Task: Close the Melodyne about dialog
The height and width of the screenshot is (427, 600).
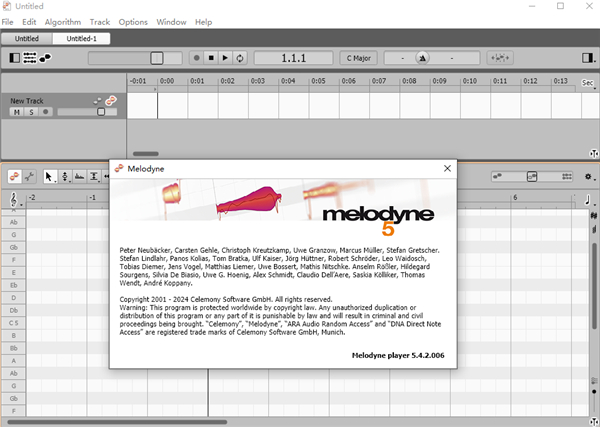Action: point(446,169)
